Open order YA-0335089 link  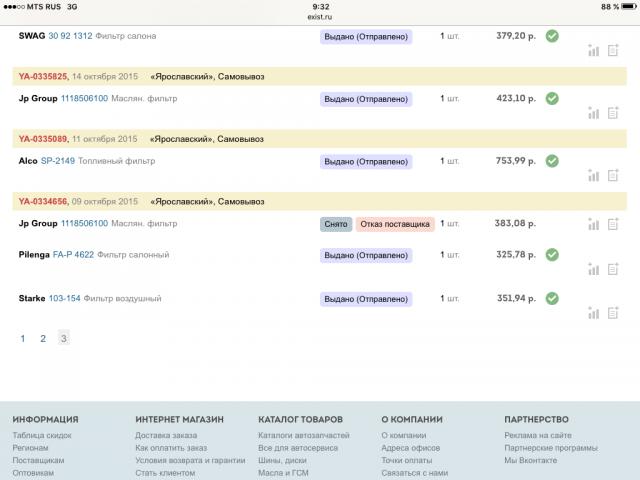43,139
